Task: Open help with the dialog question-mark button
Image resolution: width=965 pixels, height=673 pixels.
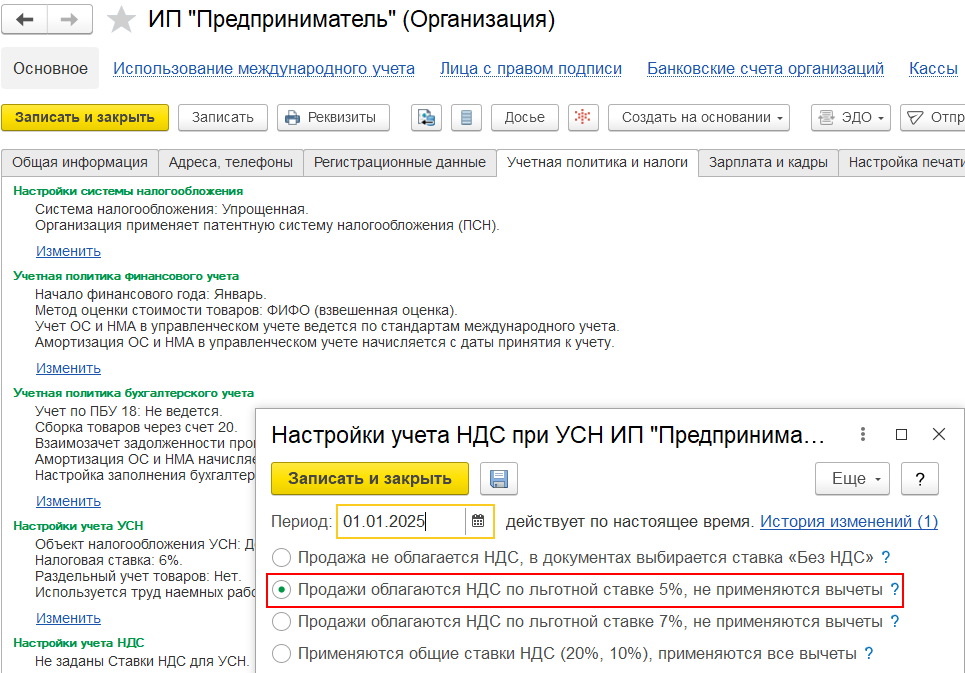Action: pyautogui.click(x=919, y=479)
